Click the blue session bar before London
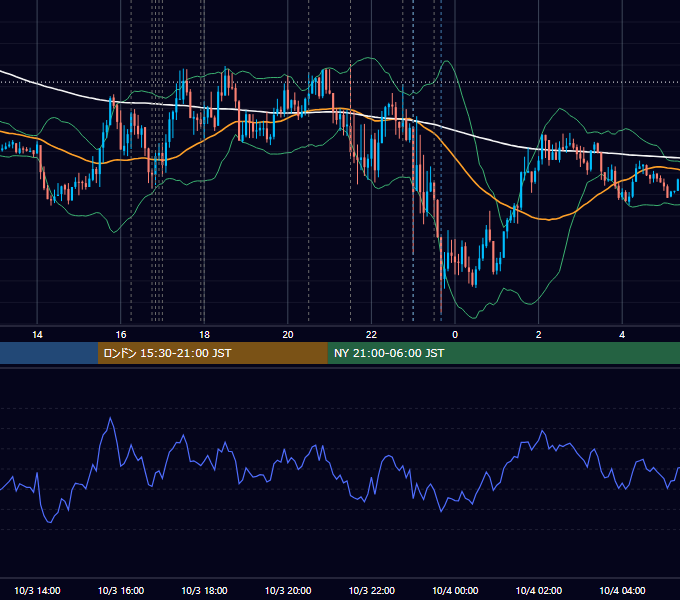 click(49, 353)
